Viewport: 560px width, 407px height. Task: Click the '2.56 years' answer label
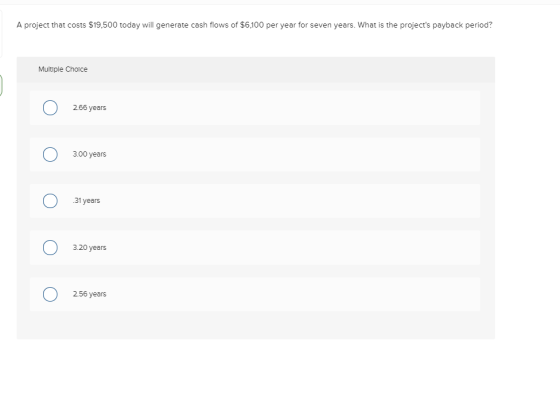pos(89,294)
